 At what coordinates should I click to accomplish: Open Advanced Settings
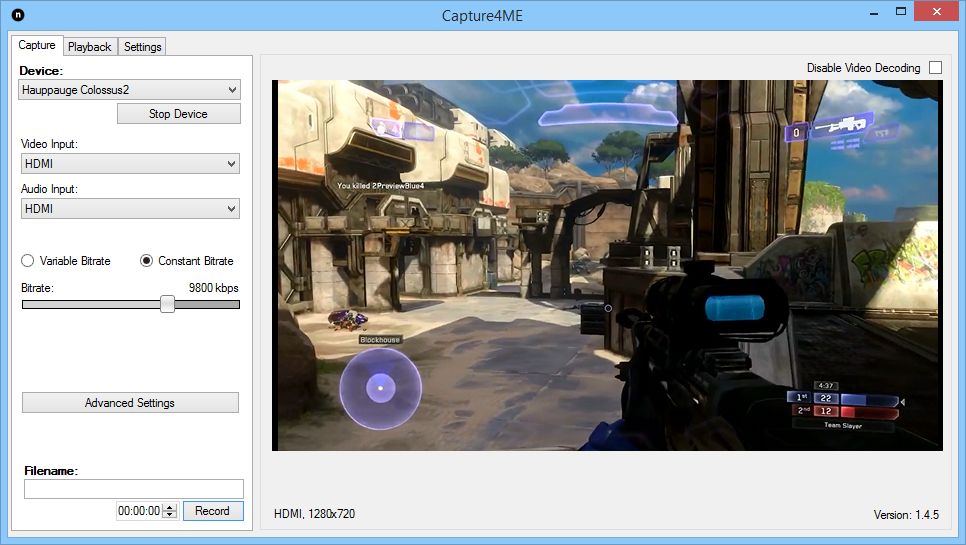[130, 403]
